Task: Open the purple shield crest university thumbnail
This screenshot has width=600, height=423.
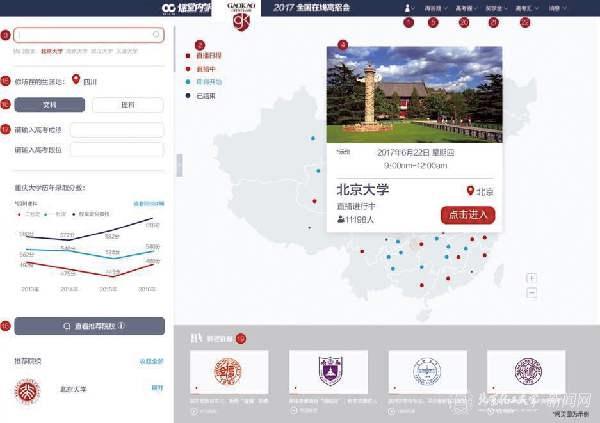Action: click(x=328, y=372)
